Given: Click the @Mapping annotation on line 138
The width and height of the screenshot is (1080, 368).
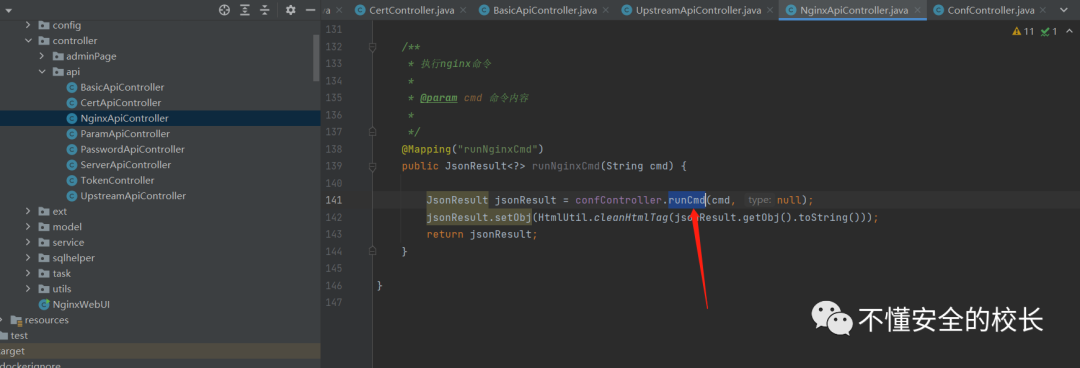Looking at the screenshot, I should tap(425, 149).
